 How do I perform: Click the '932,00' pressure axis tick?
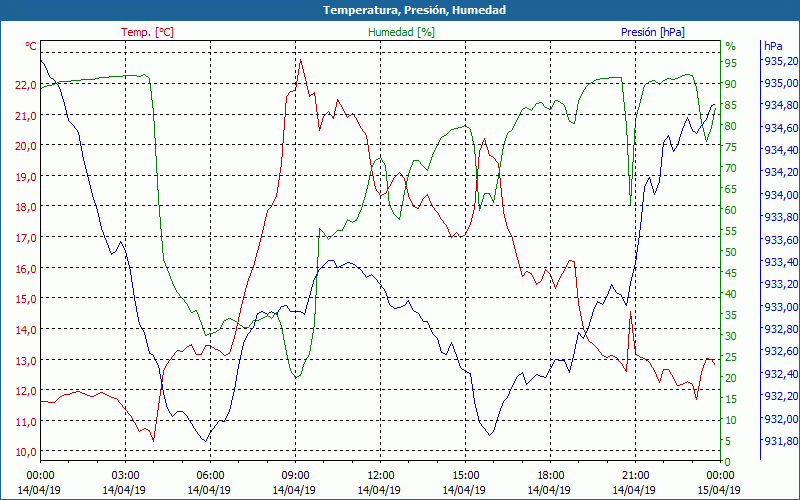[x=781, y=419]
